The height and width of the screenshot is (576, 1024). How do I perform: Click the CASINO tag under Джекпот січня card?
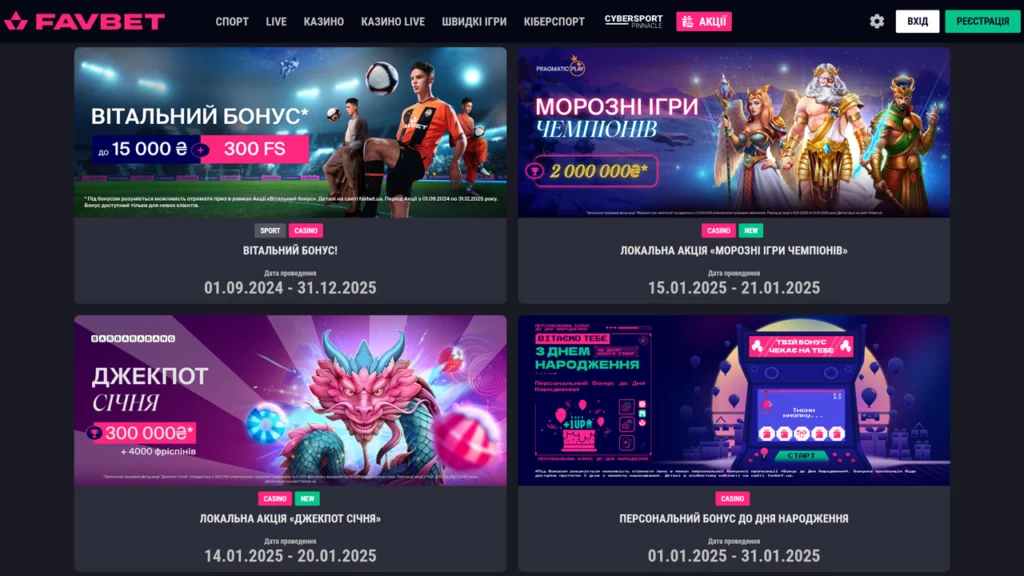pos(274,498)
